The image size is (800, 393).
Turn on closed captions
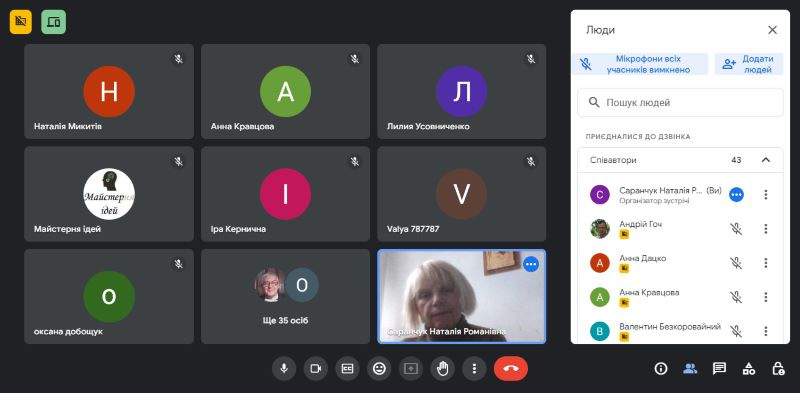[x=347, y=369]
